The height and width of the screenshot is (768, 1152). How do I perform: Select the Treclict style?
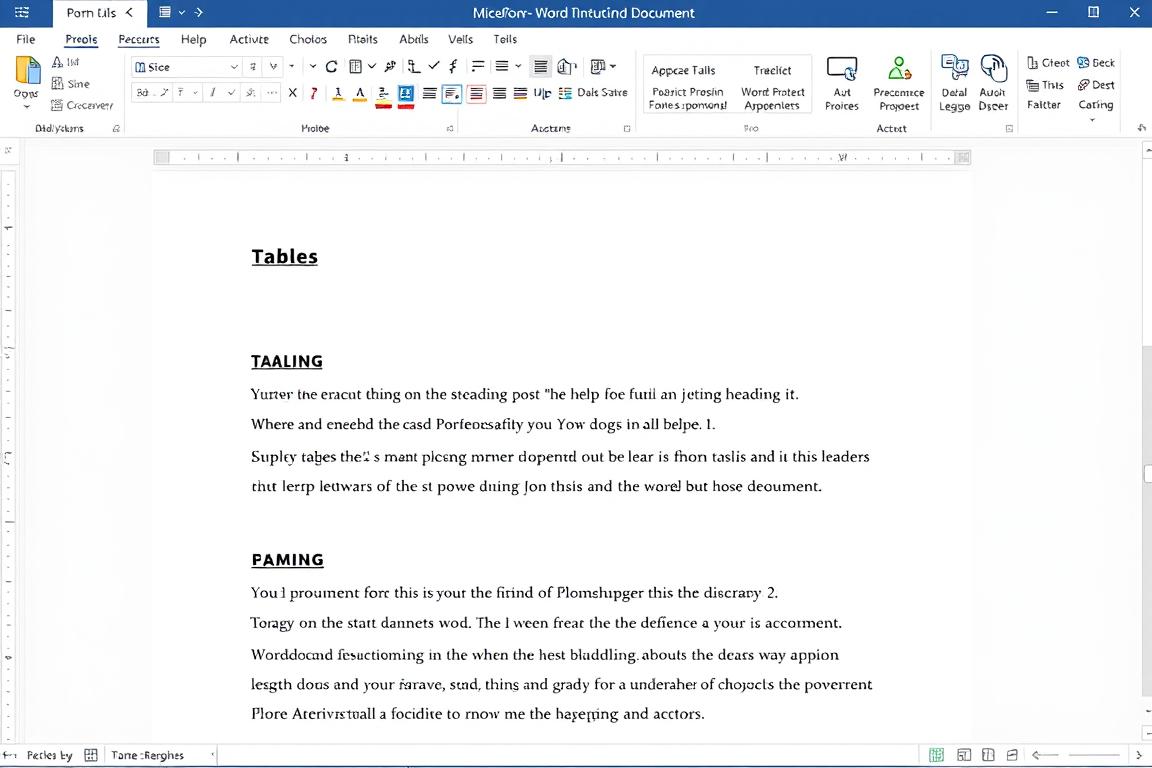(772, 71)
